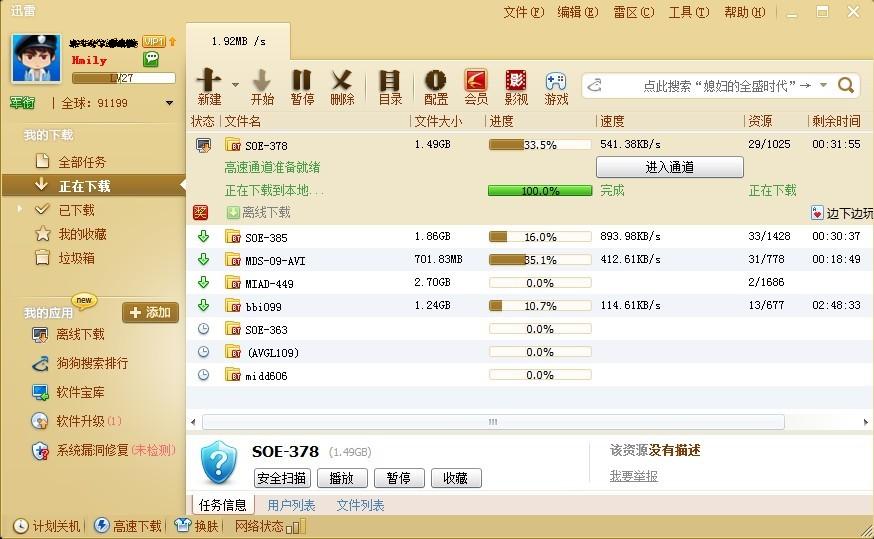
Task: Click the 我要举报 link
Action: coord(634,476)
